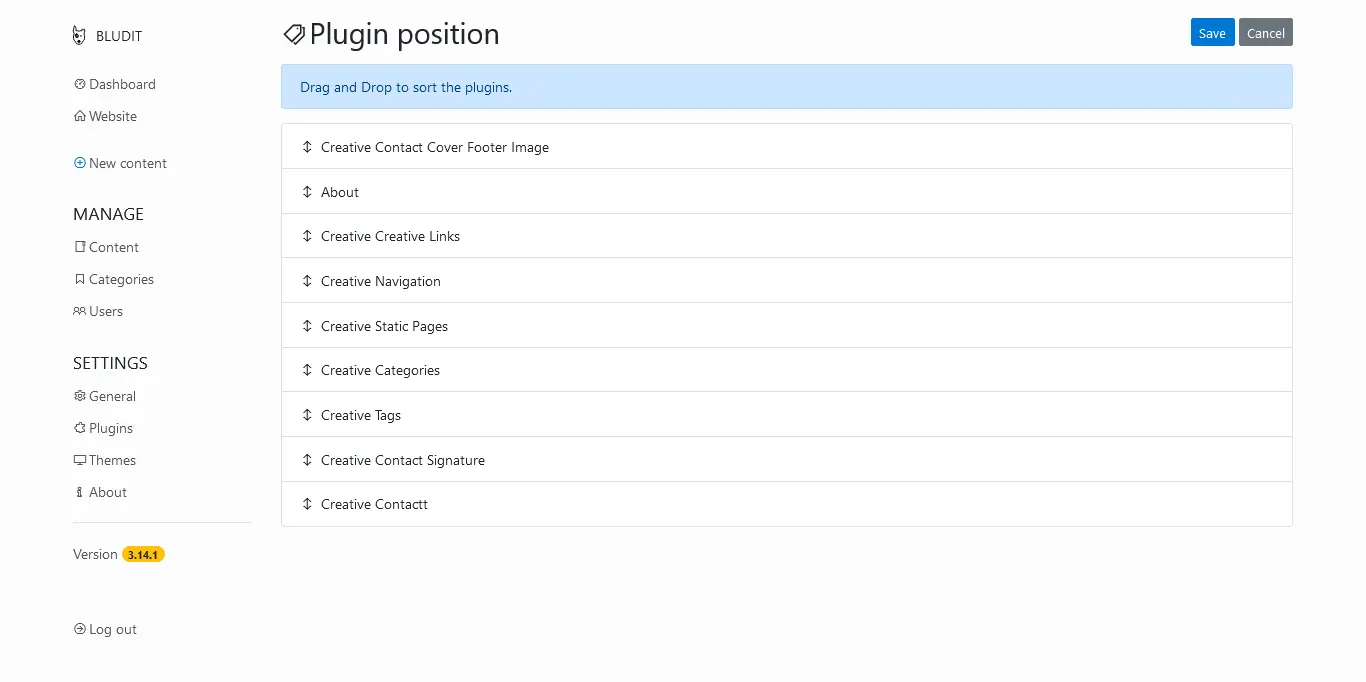Select the Creative Contact Signature row

[x=402, y=460]
